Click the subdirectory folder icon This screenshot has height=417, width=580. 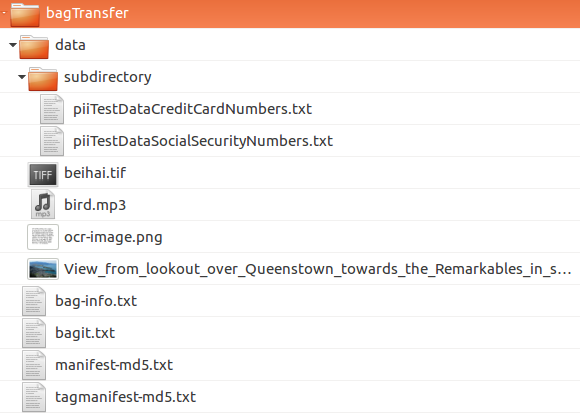[43, 79]
